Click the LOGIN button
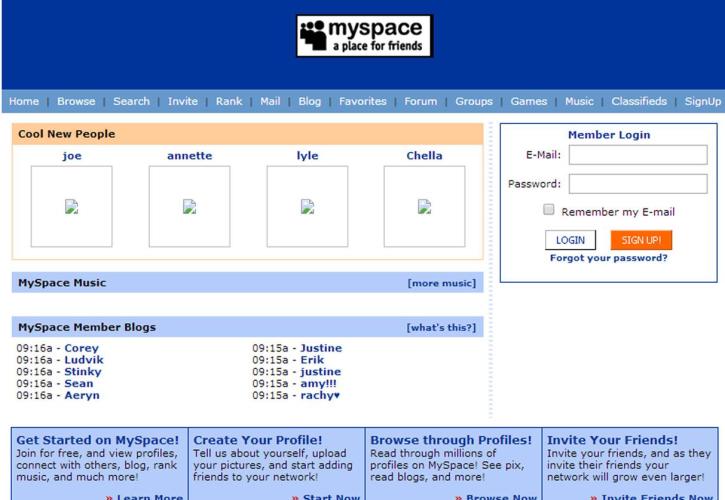The width and height of the screenshot is (725, 500). click(570, 240)
